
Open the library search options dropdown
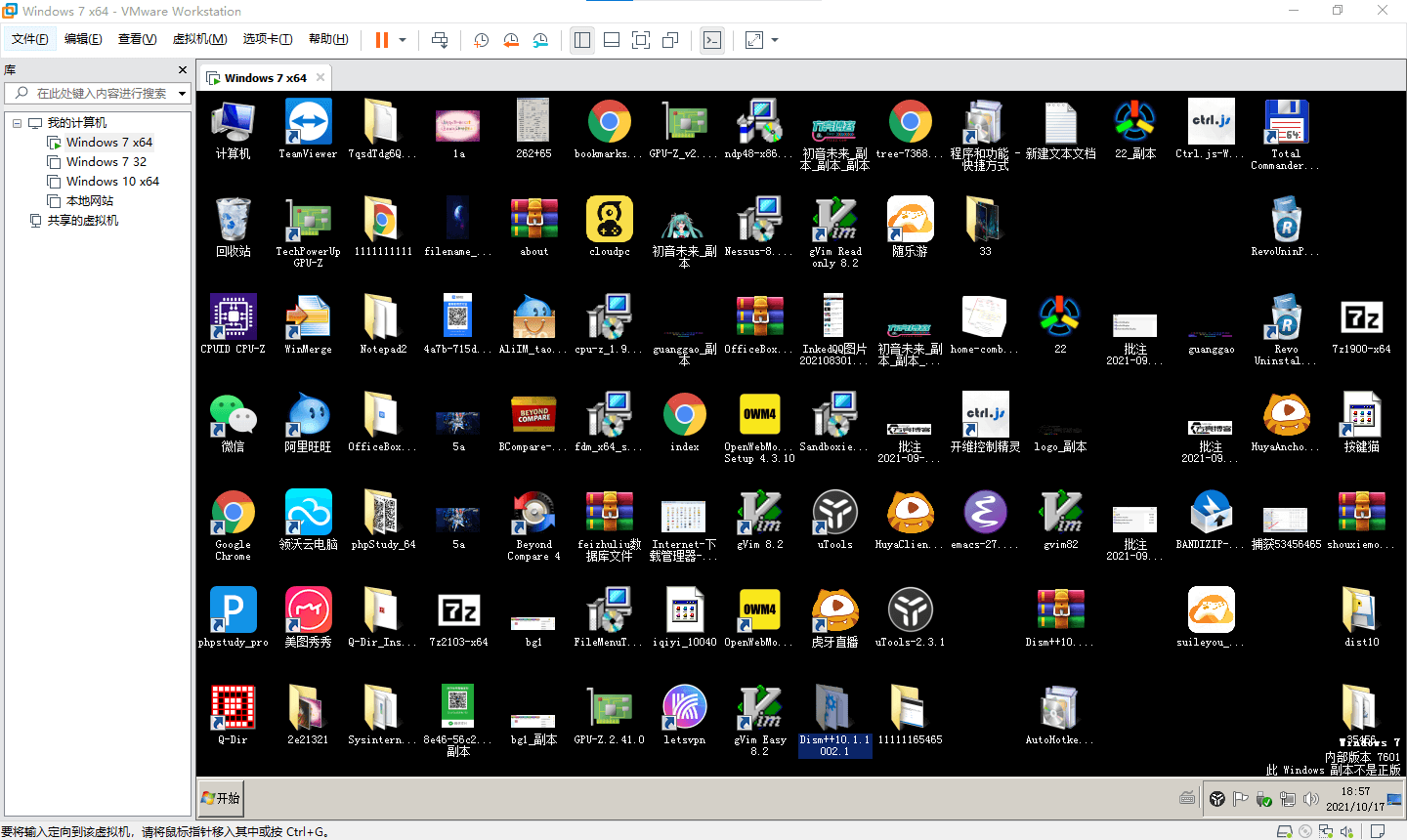182,94
